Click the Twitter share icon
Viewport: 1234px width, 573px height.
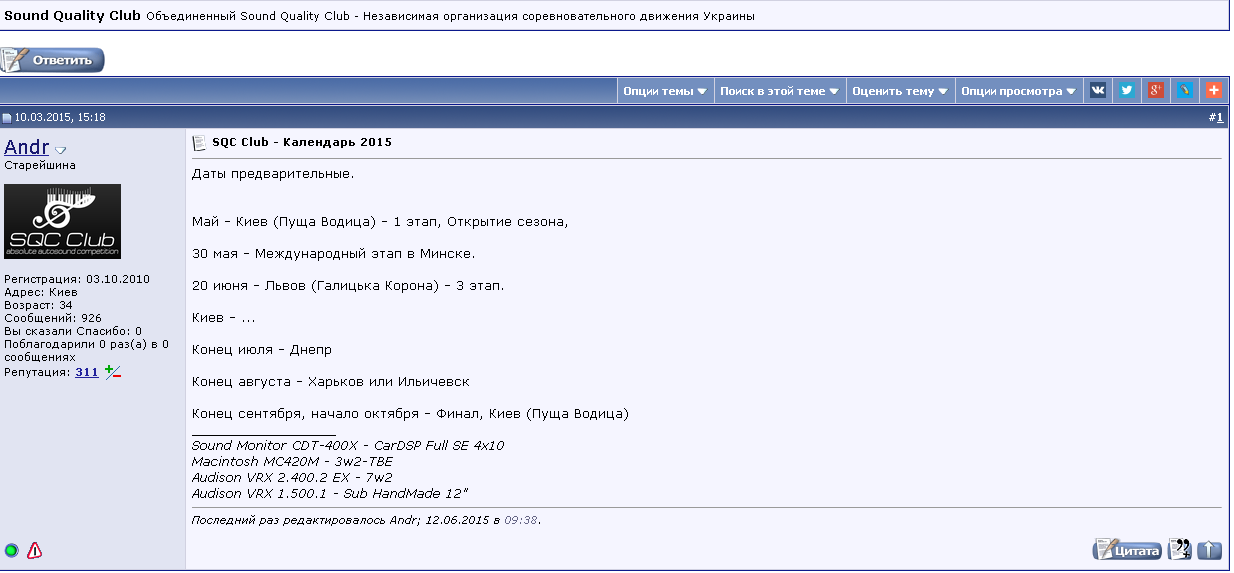tap(1127, 90)
